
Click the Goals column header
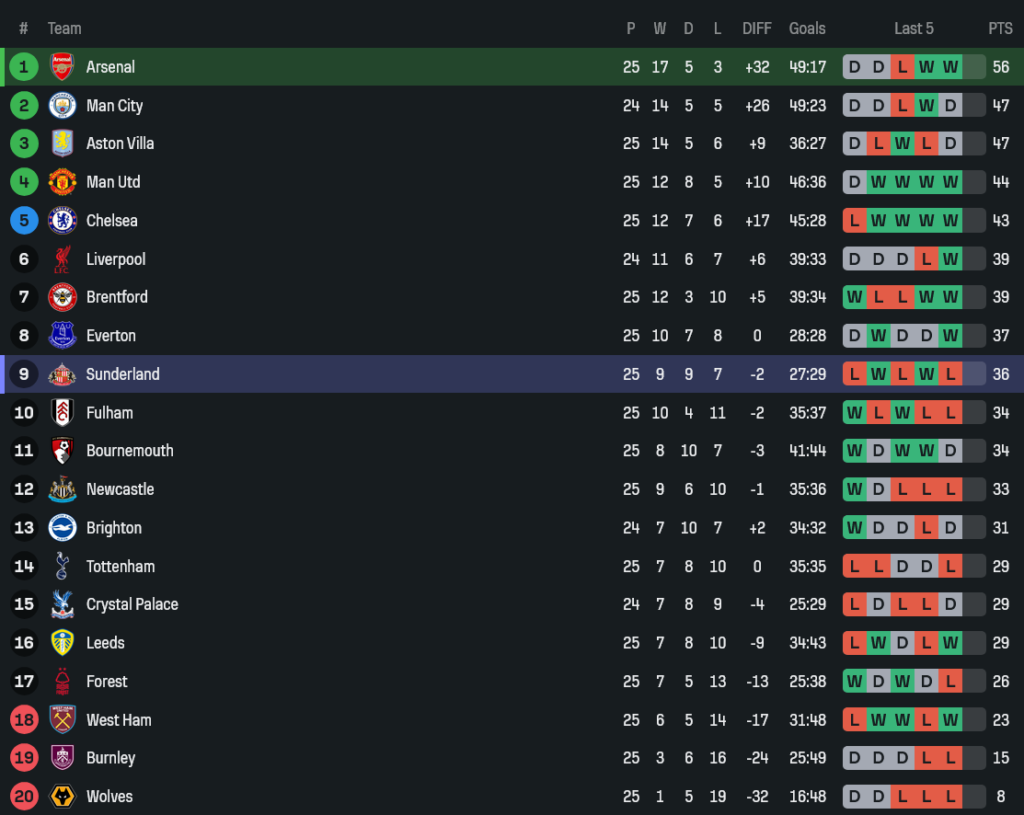[807, 28]
